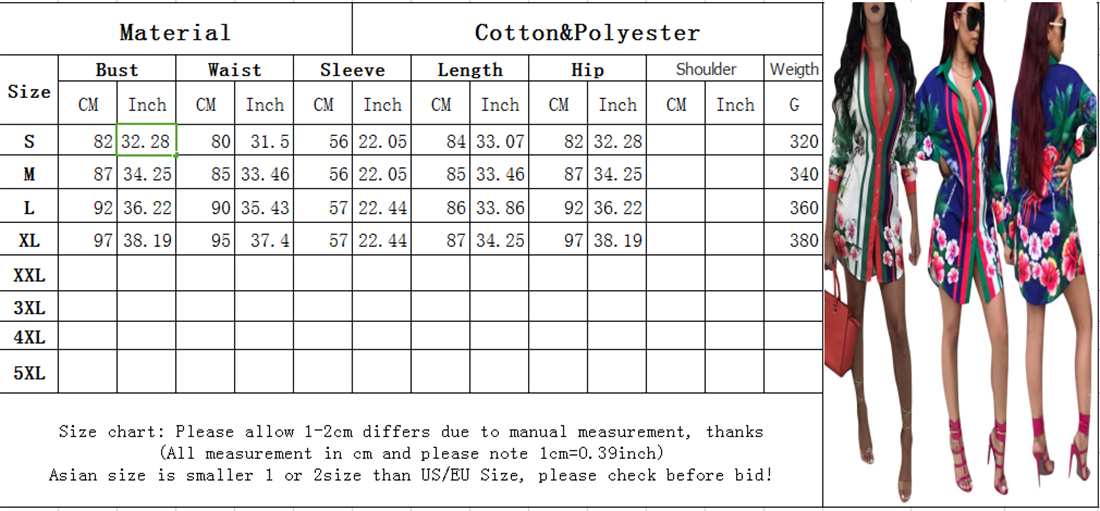Click the Weigth header cell
The image size is (1100, 511).
click(x=793, y=69)
